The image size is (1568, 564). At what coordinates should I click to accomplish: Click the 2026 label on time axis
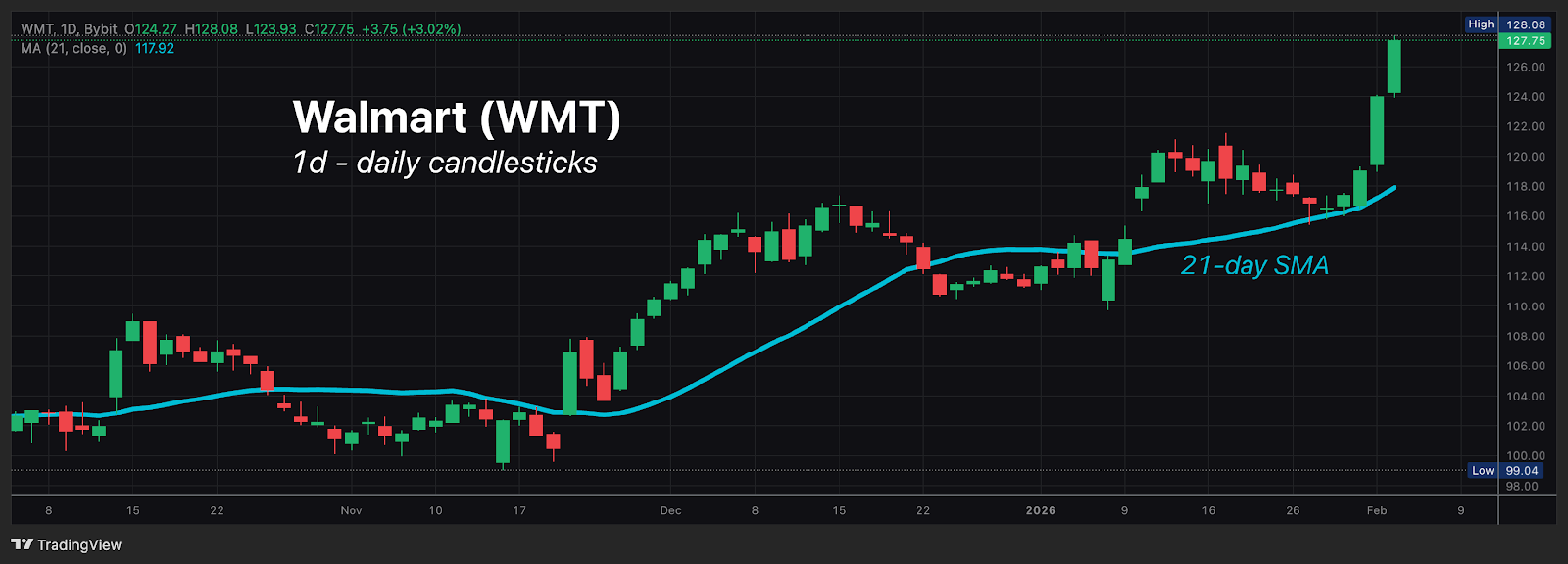click(1041, 510)
